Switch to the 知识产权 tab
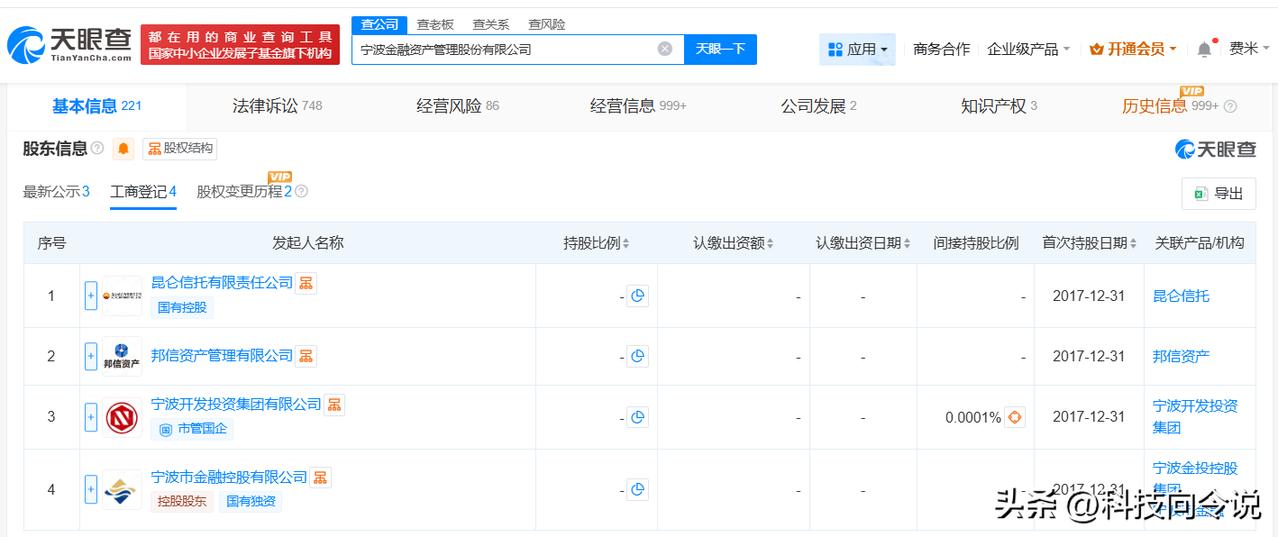Image resolution: width=1278 pixels, height=537 pixels. pyautogui.click(x=998, y=106)
